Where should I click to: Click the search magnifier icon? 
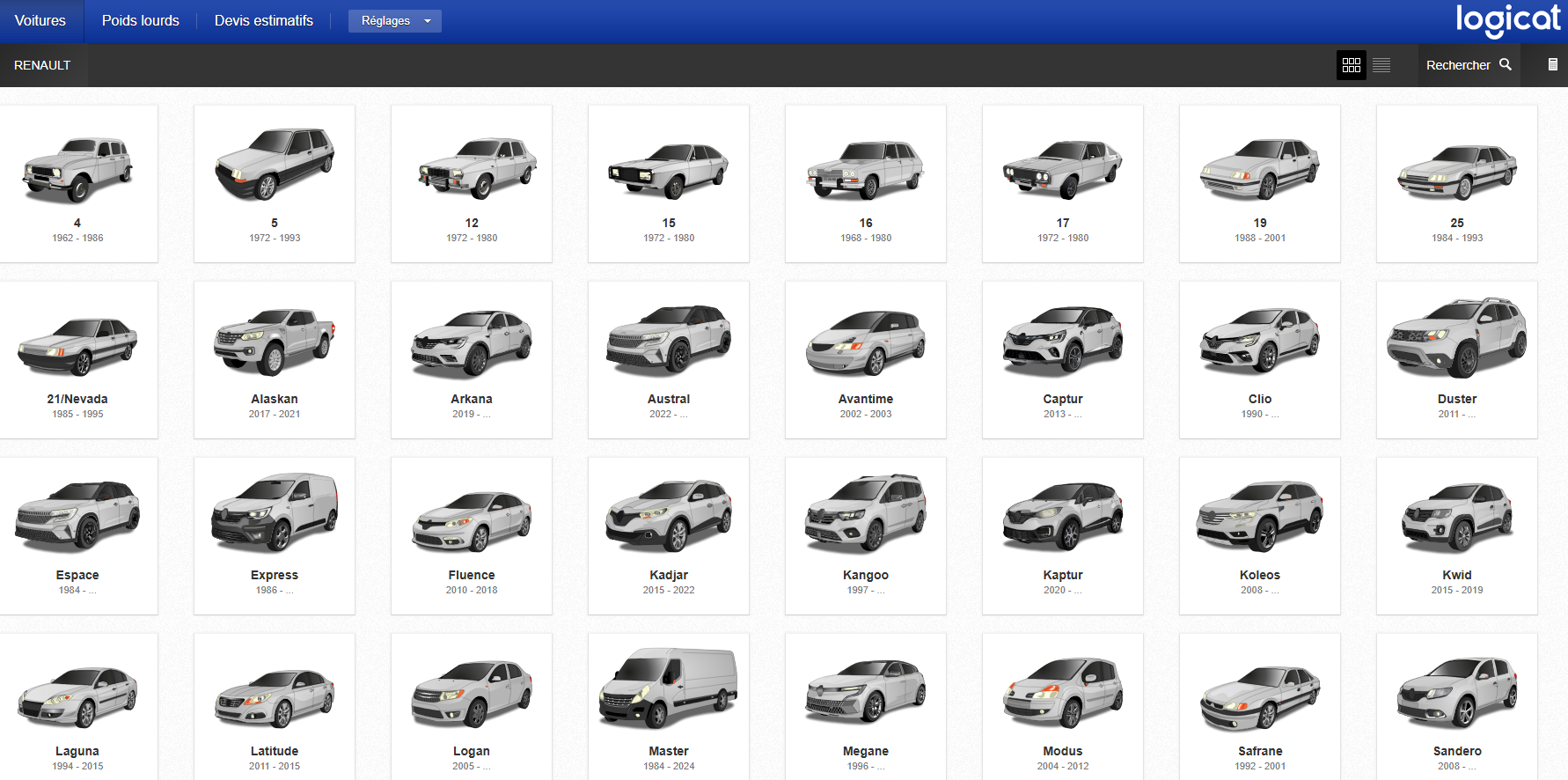click(1506, 64)
